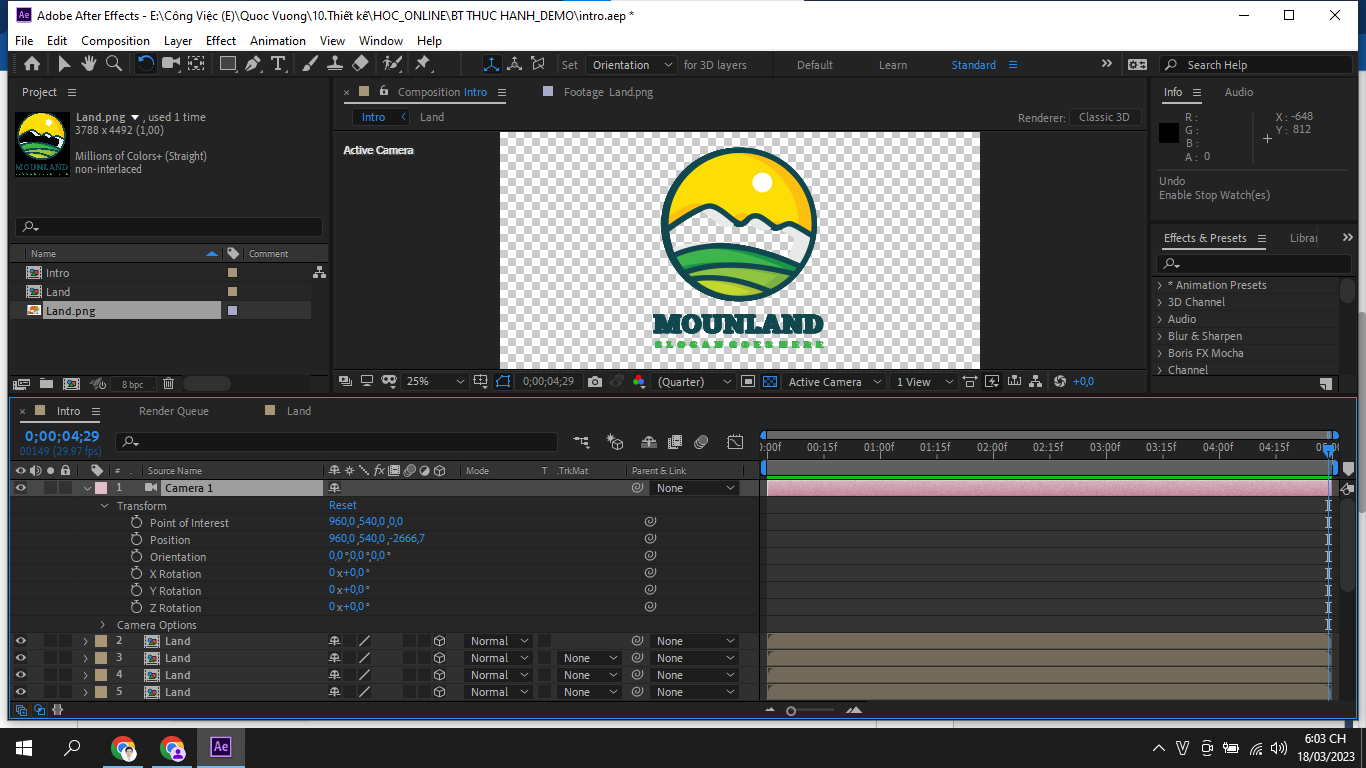Delete selected item with trash icon
This screenshot has width=1366, height=768.
click(168, 383)
